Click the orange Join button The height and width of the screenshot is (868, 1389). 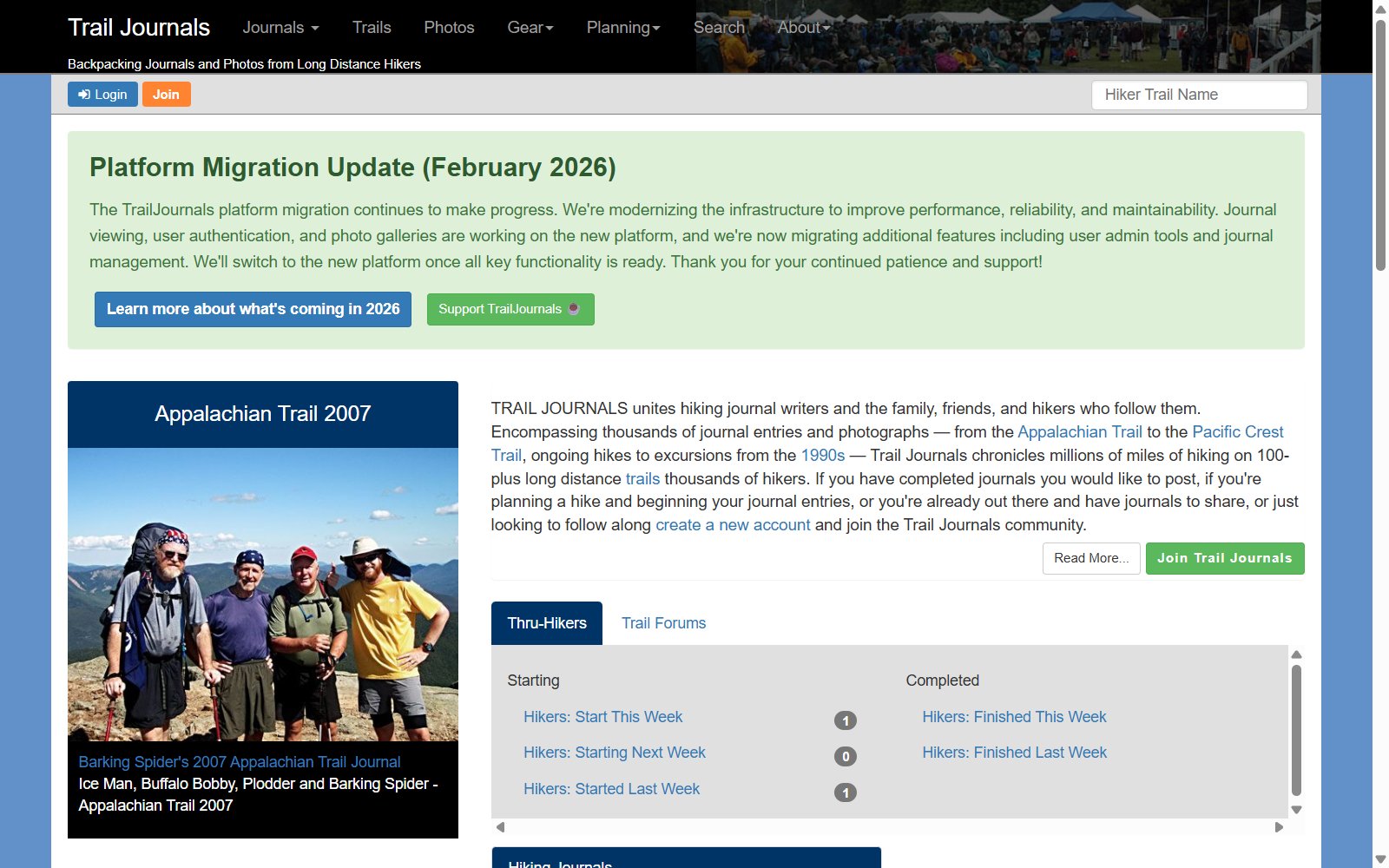tap(166, 95)
